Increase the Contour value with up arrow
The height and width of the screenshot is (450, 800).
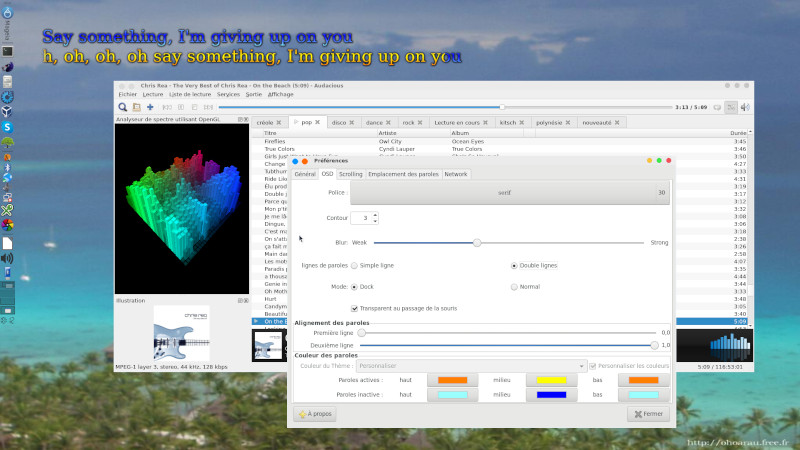[375, 214]
